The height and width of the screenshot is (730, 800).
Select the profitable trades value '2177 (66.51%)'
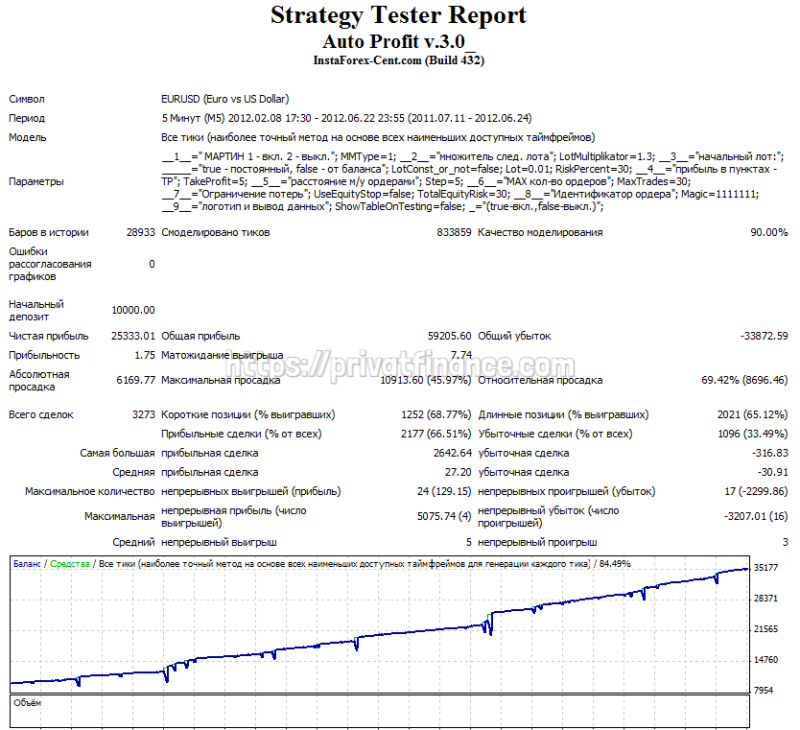436,434
